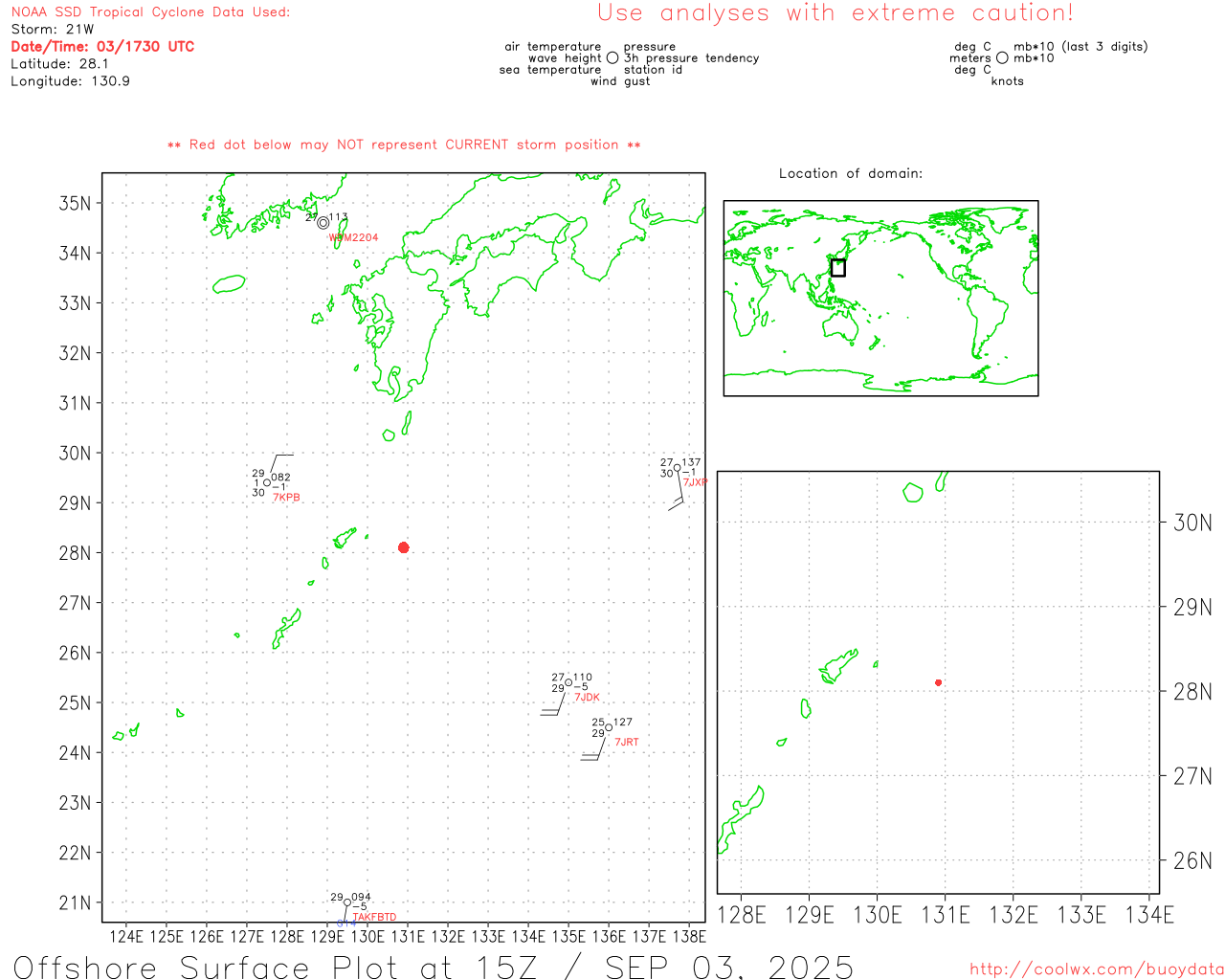1225x980 pixels.
Task: Click the Latitude: 28.1 text
Action: pyautogui.click(x=59, y=64)
